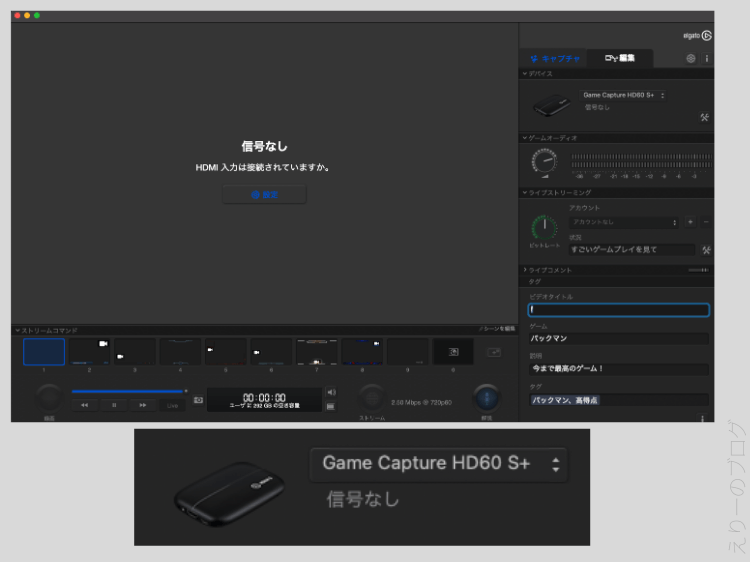The height and width of the screenshot is (562, 750).
Task: Take a screenshot with the camera icon
Action: pyautogui.click(x=198, y=400)
